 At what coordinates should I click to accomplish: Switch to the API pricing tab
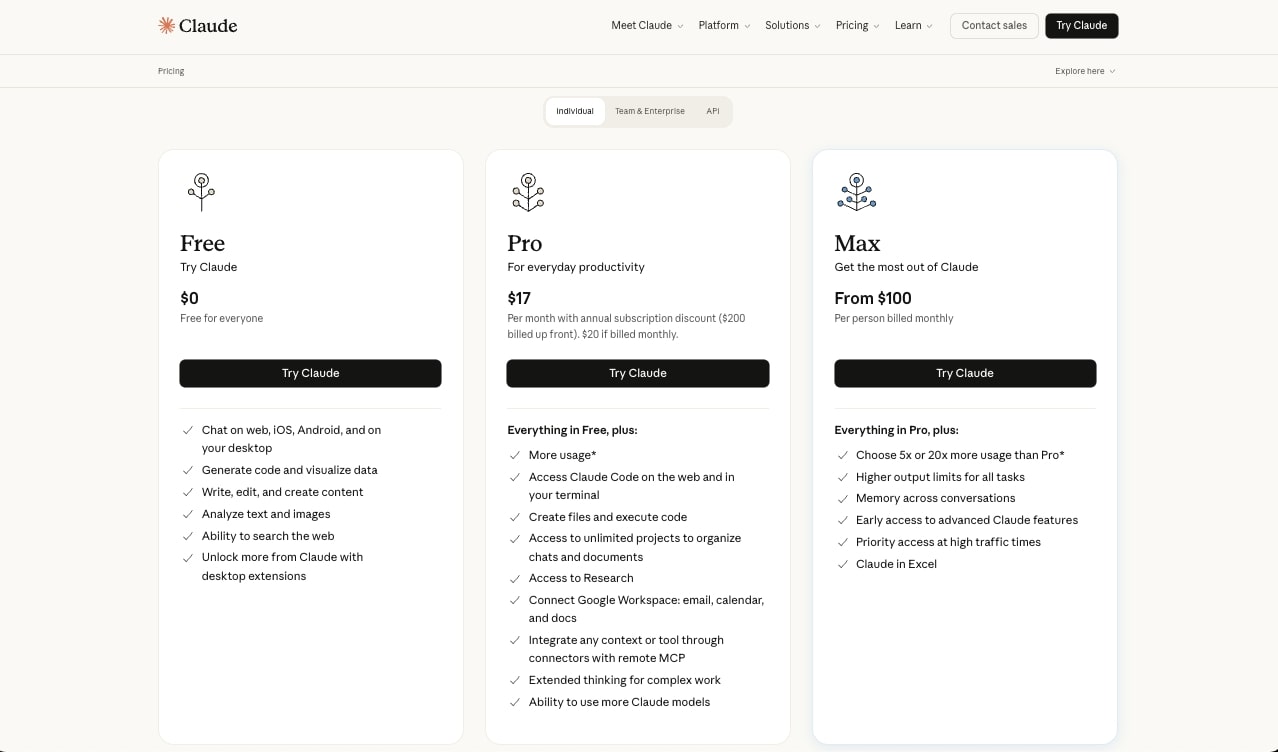coord(713,111)
